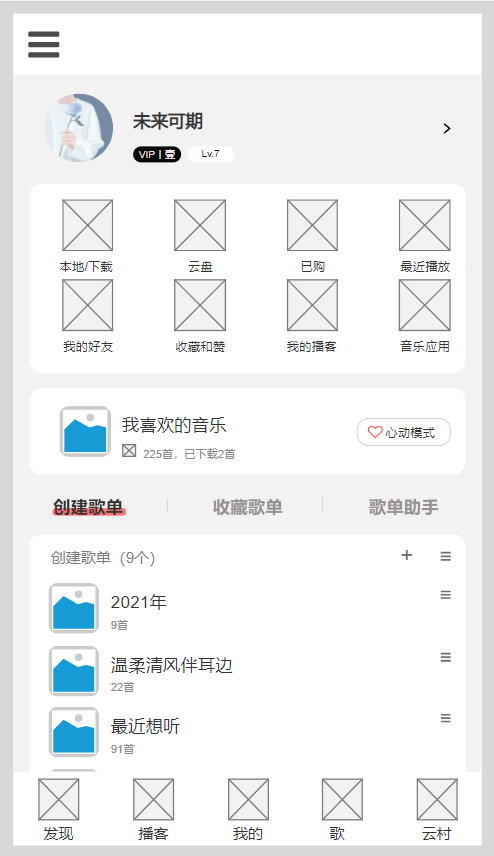
Task: Open options menu for 2021年 playlist
Action: pos(446,595)
